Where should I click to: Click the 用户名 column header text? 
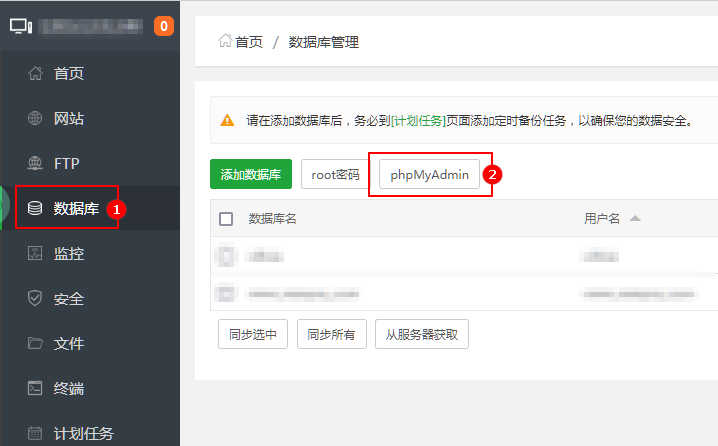pos(602,219)
